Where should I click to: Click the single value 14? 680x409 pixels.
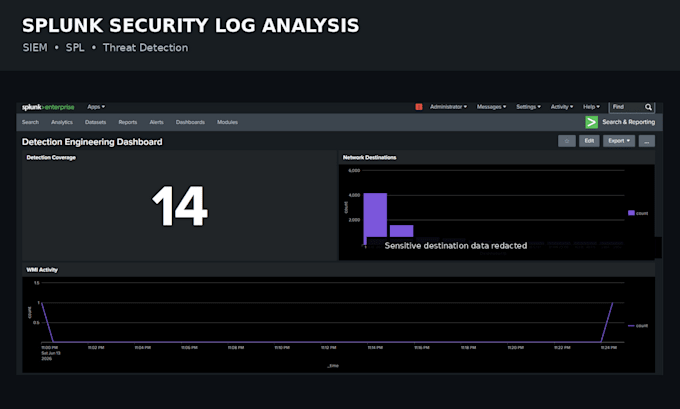(180, 206)
